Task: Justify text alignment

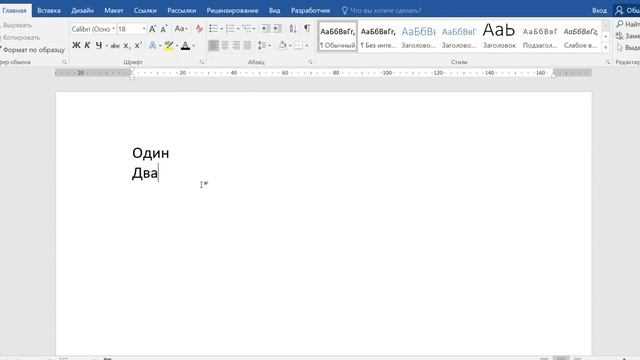Action: [247, 45]
